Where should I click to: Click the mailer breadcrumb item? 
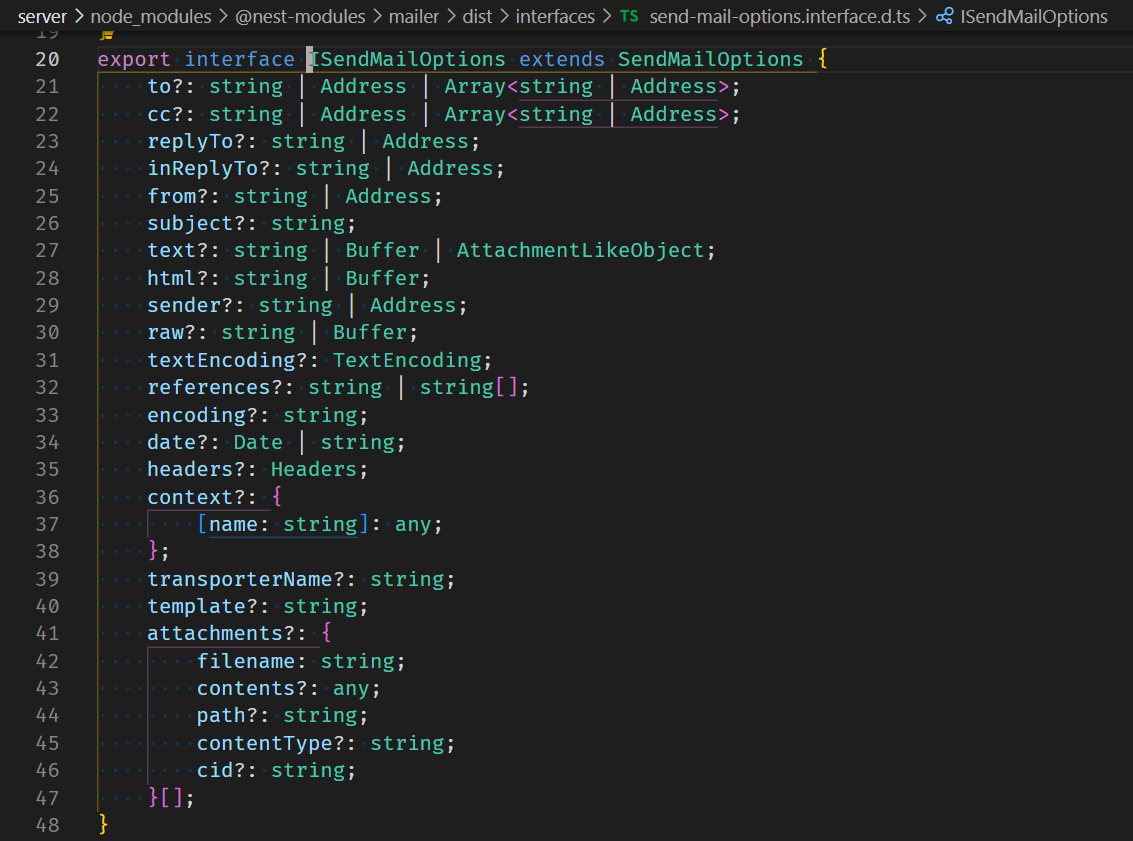[414, 16]
